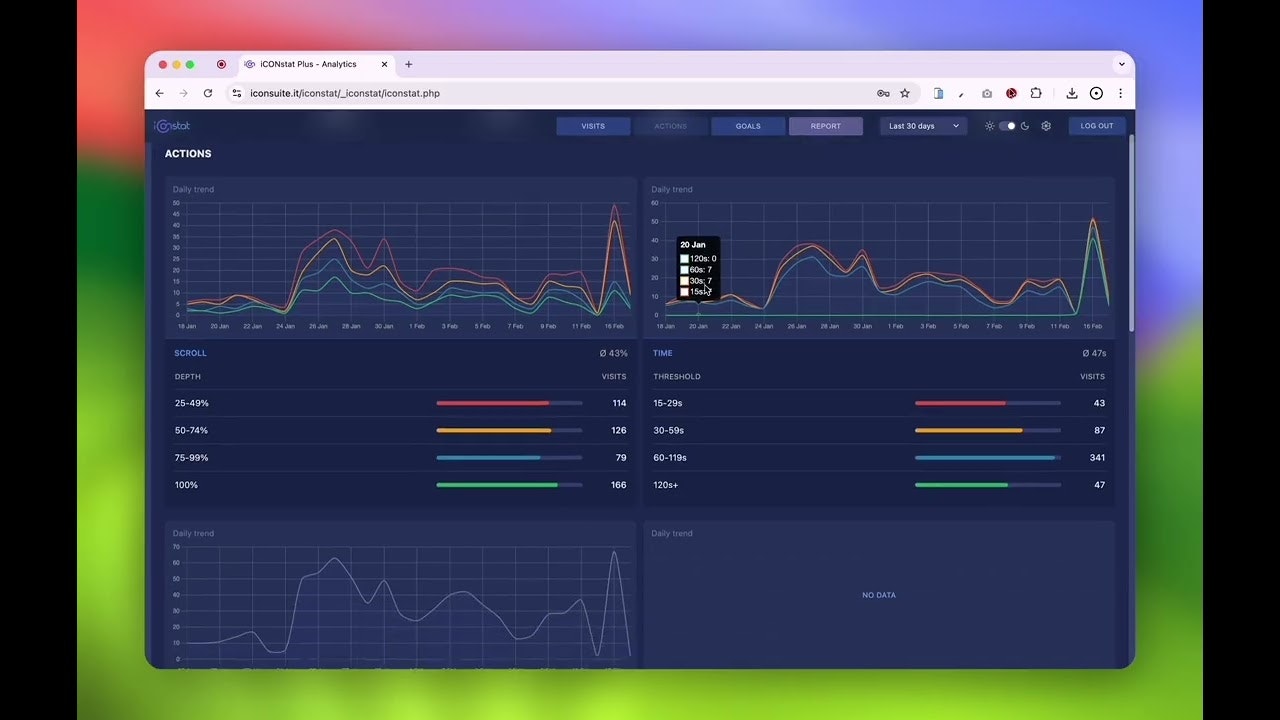The image size is (1280, 720).
Task: Click the blue document extension icon
Action: coord(938,93)
